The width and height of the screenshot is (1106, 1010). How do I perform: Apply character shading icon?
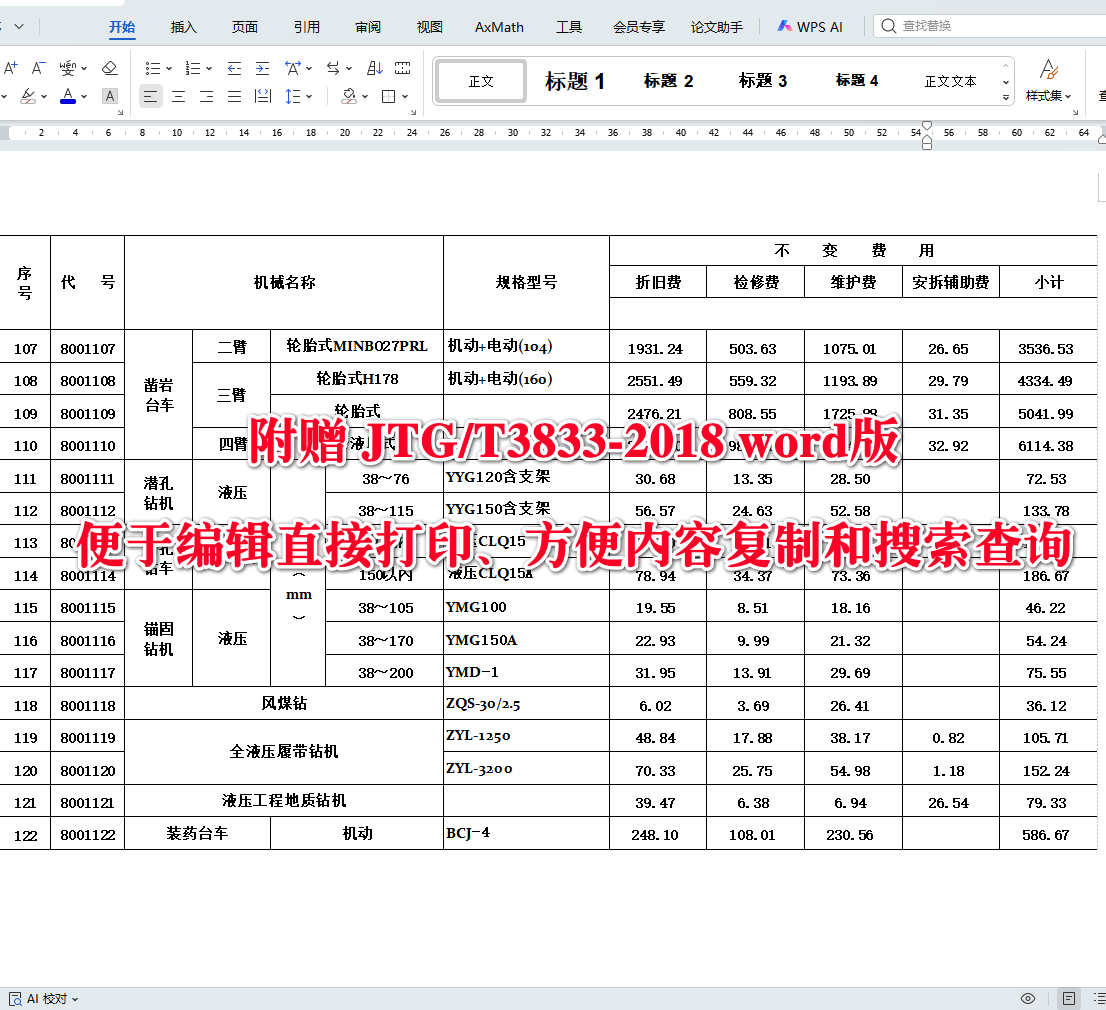109,96
